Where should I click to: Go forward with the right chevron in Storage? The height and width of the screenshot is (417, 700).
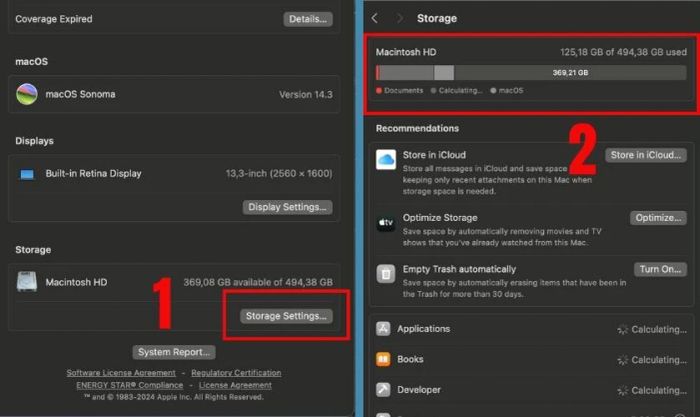(400, 18)
